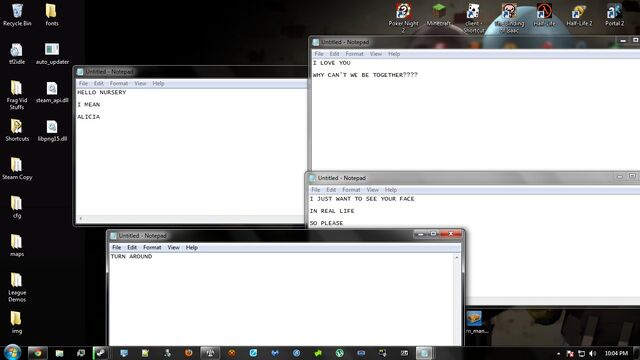The image size is (640, 360).
Task: Open the maps folder on the desktop
Action: pyautogui.click(x=17, y=246)
